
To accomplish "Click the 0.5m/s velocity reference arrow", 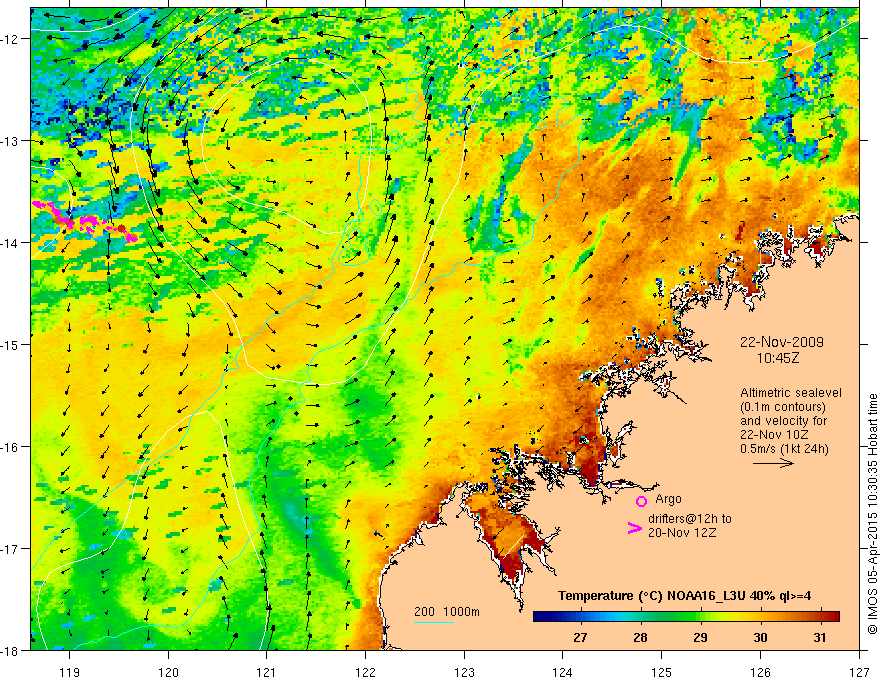I will coord(773,463).
